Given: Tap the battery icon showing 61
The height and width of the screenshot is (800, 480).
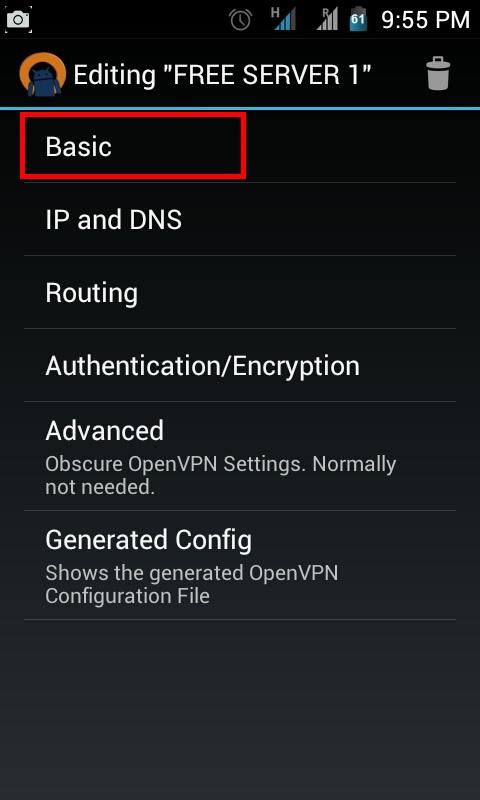Looking at the screenshot, I should [359, 19].
